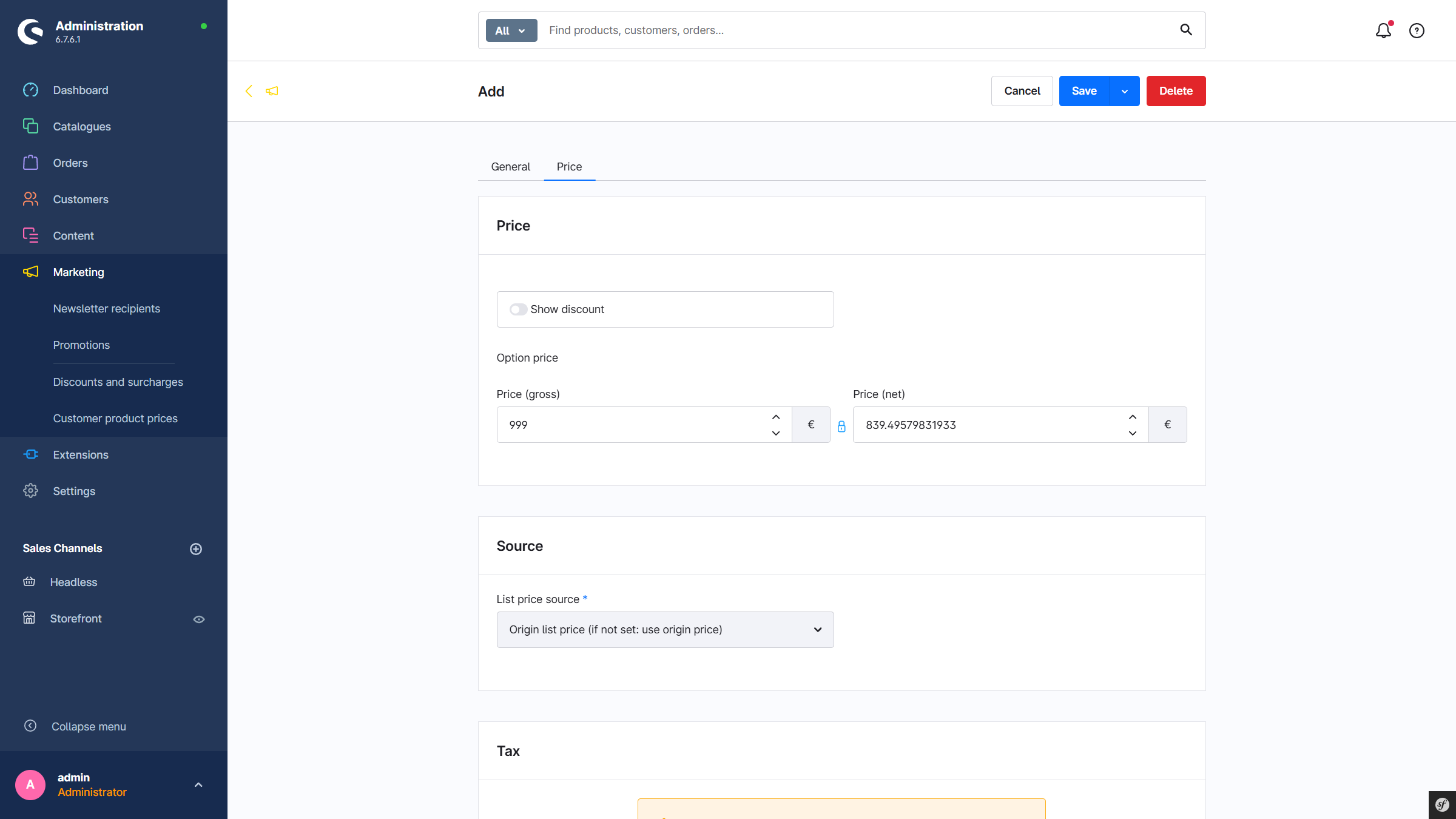Open the Dashboard from sidebar
Screen dimensions: 1456x819
click(x=81, y=90)
